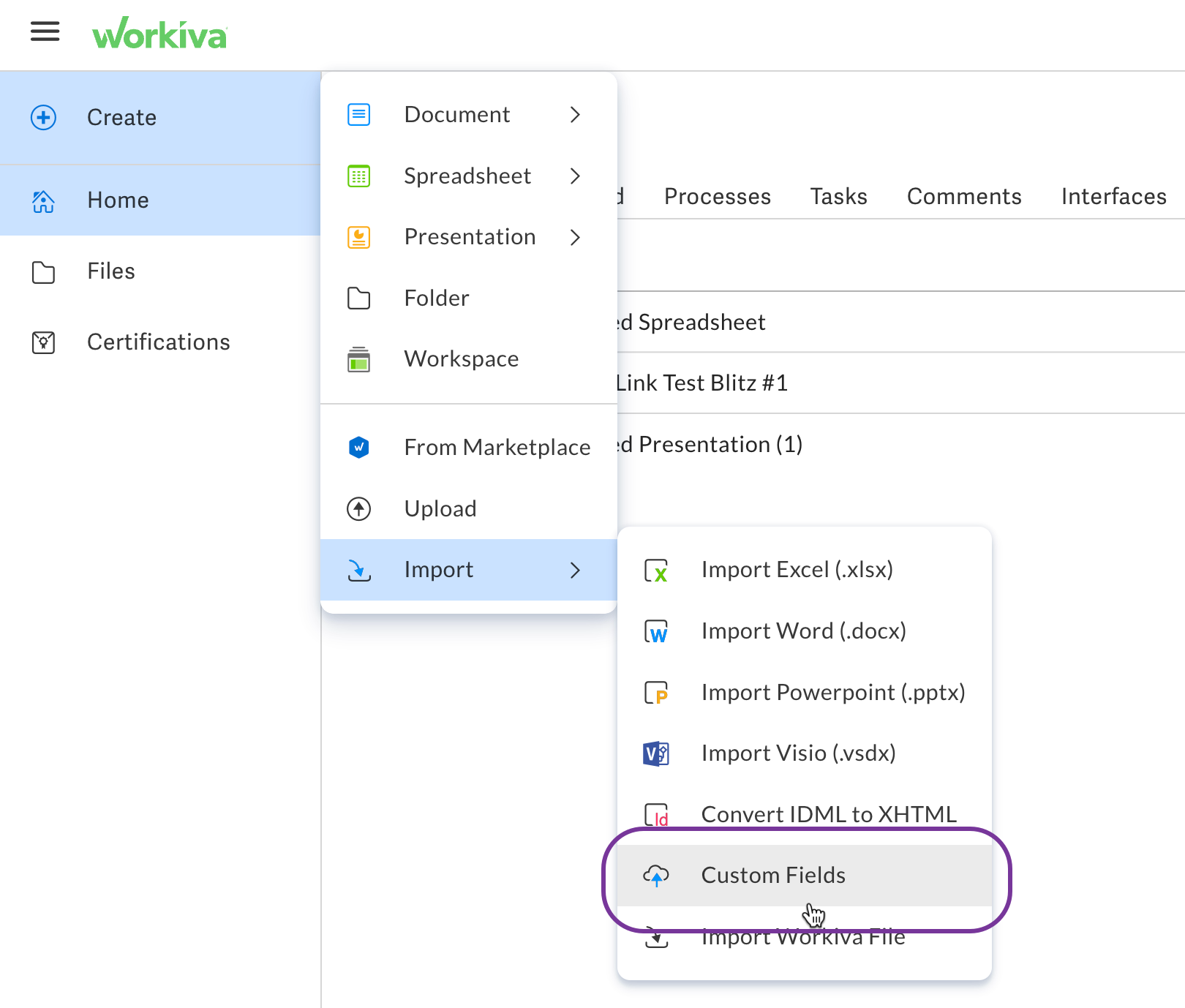
Task: Open the Comments tab
Action: pos(964,197)
